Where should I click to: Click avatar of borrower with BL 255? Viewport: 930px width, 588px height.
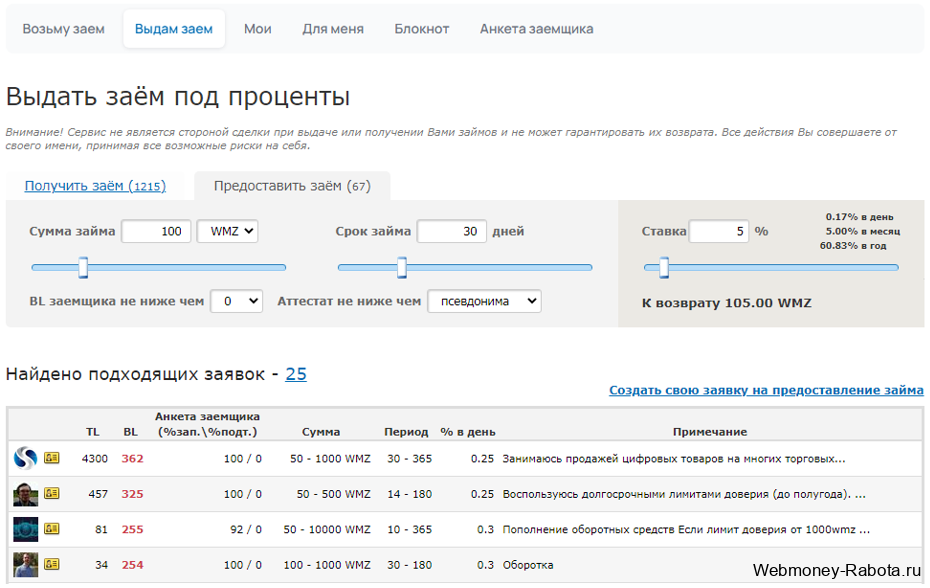click(26, 529)
